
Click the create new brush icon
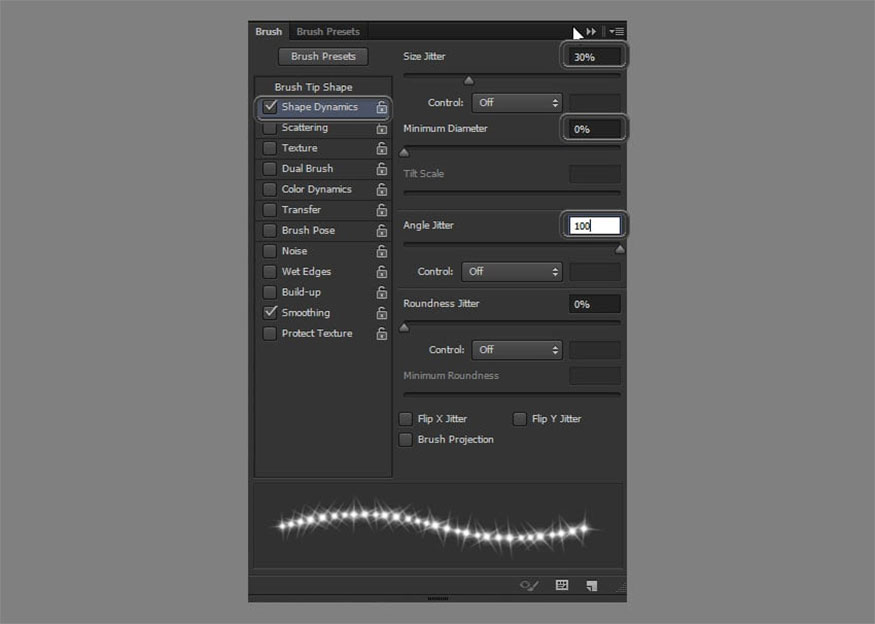click(x=591, y=585)
